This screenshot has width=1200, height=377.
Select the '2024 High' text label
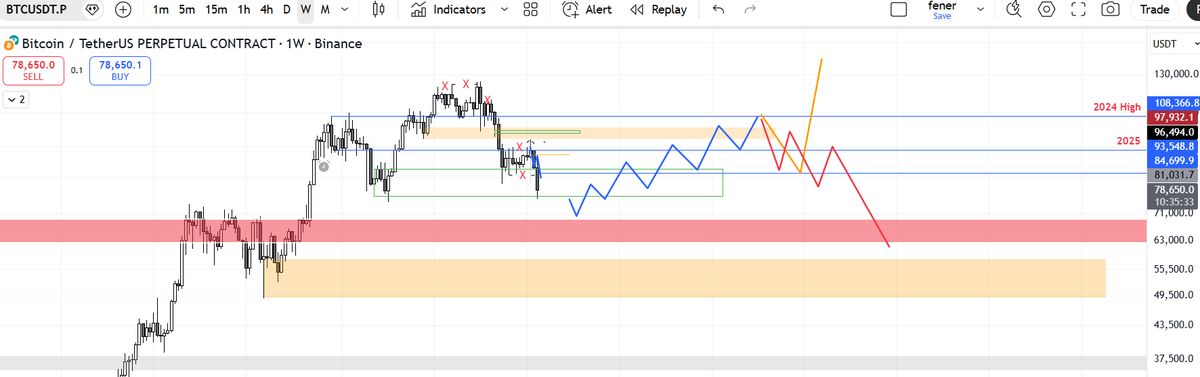1117,107
